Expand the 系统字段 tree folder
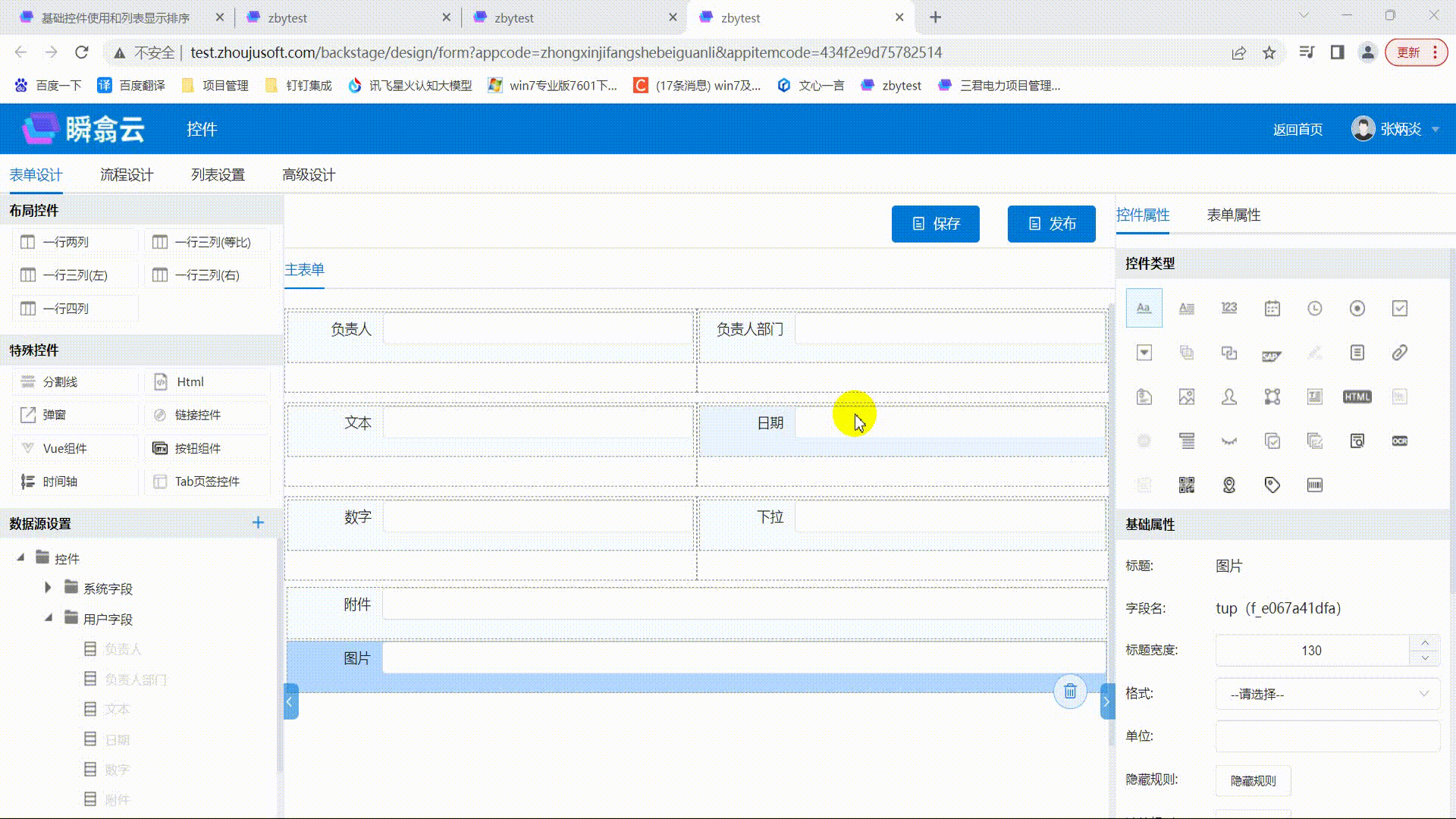 pyautogui.click(x=48, y=588)
